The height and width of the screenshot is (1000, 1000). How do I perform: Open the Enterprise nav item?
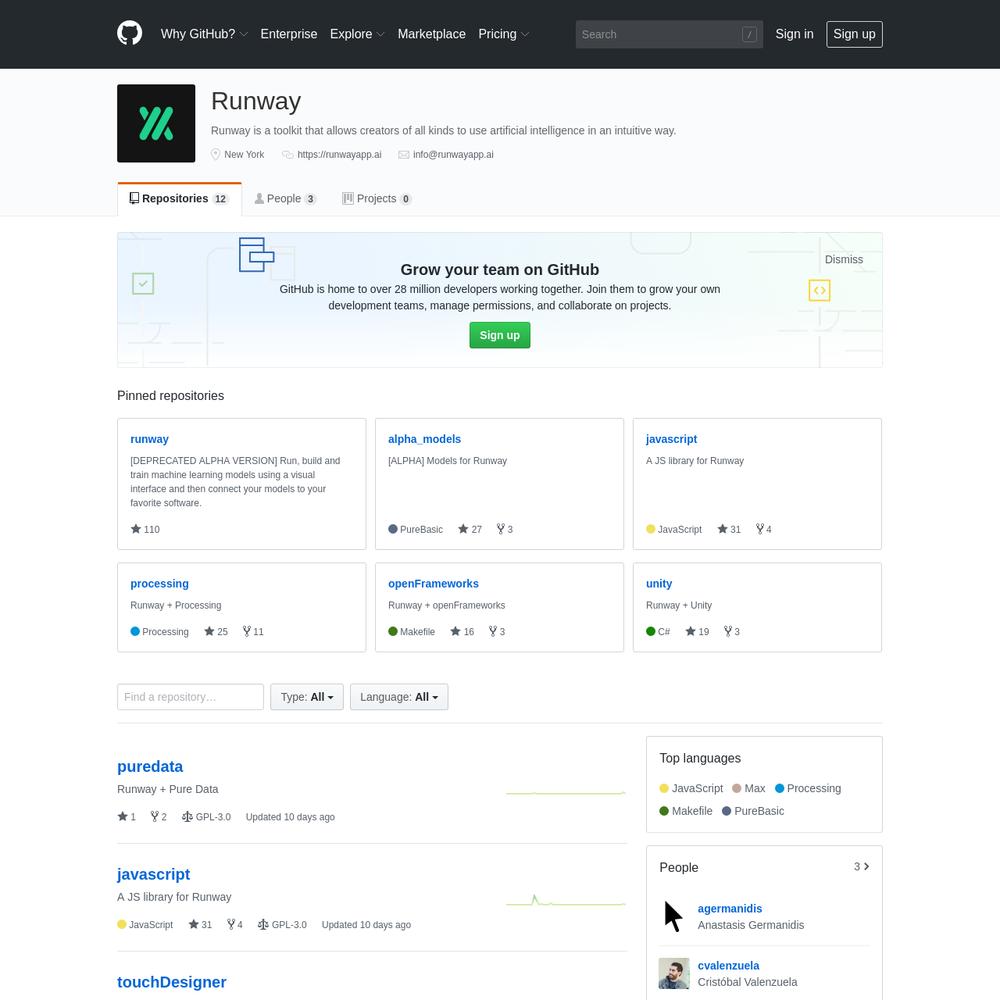point(289,34)
